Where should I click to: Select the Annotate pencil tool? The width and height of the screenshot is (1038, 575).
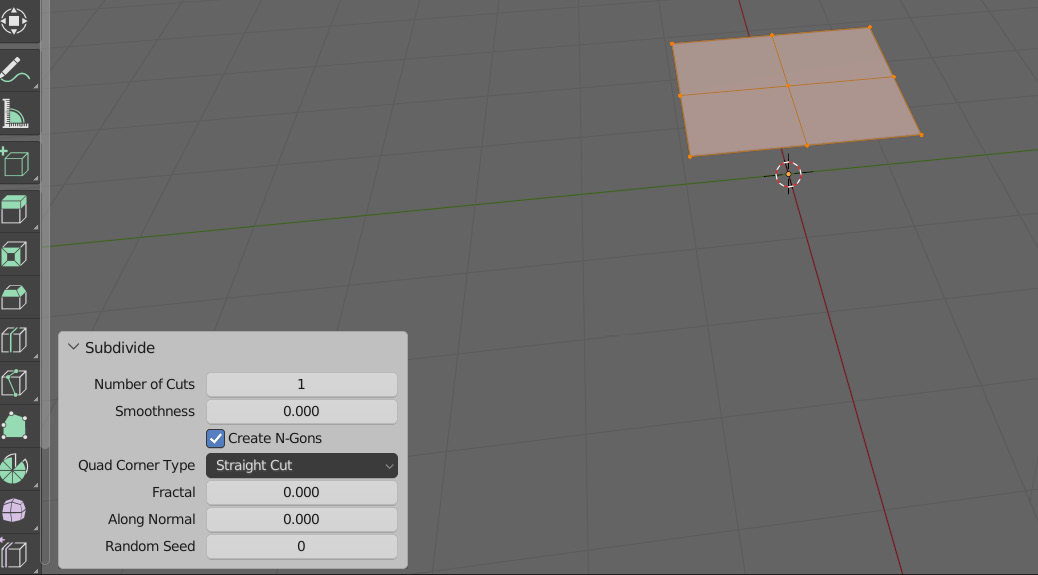coord(15,71)
